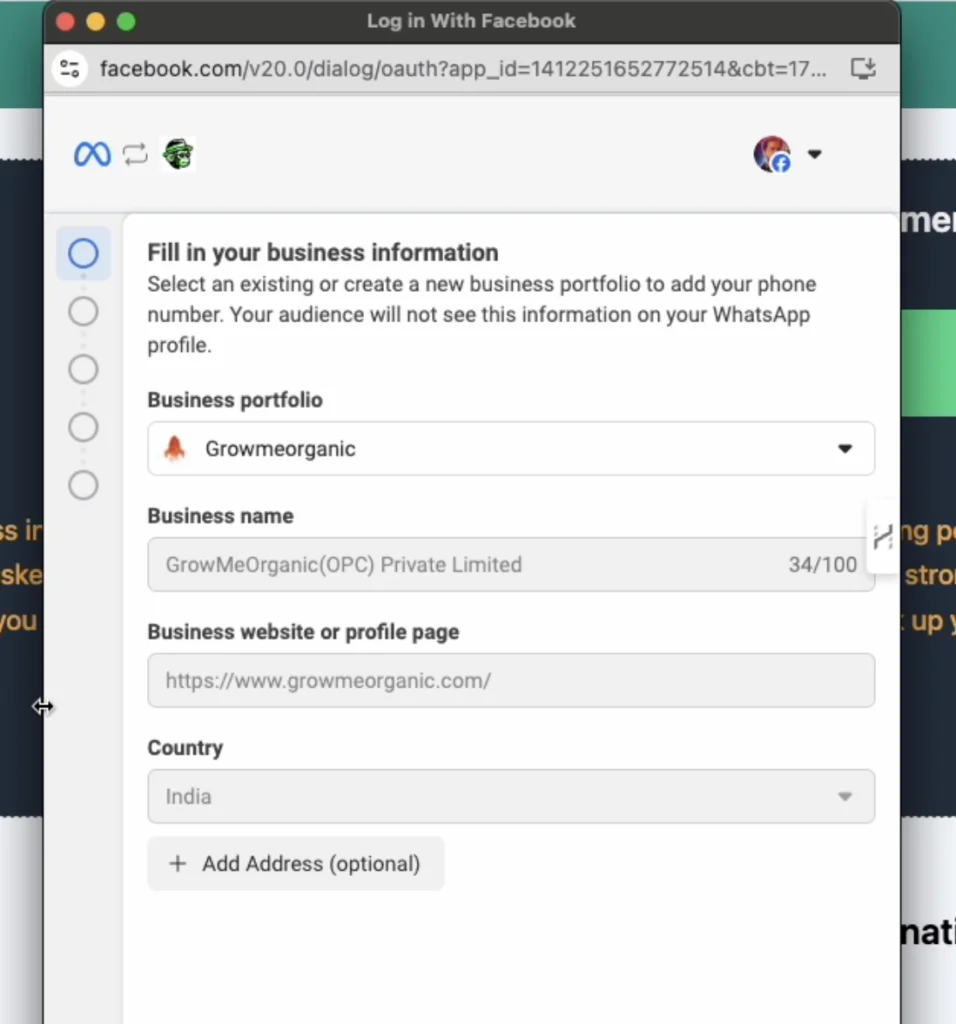Click the Business portfolio label
The height and width of the screenshot is (1024, 956).
click(x=235, y=400)
